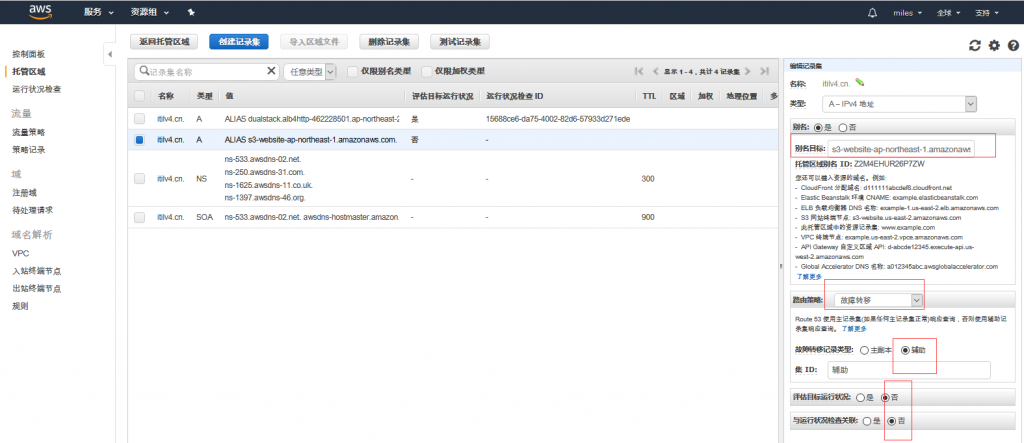This screenshot has height=443, width=1024.
Task: Click 创建记录集 button
Action: (x=239, y=42)
